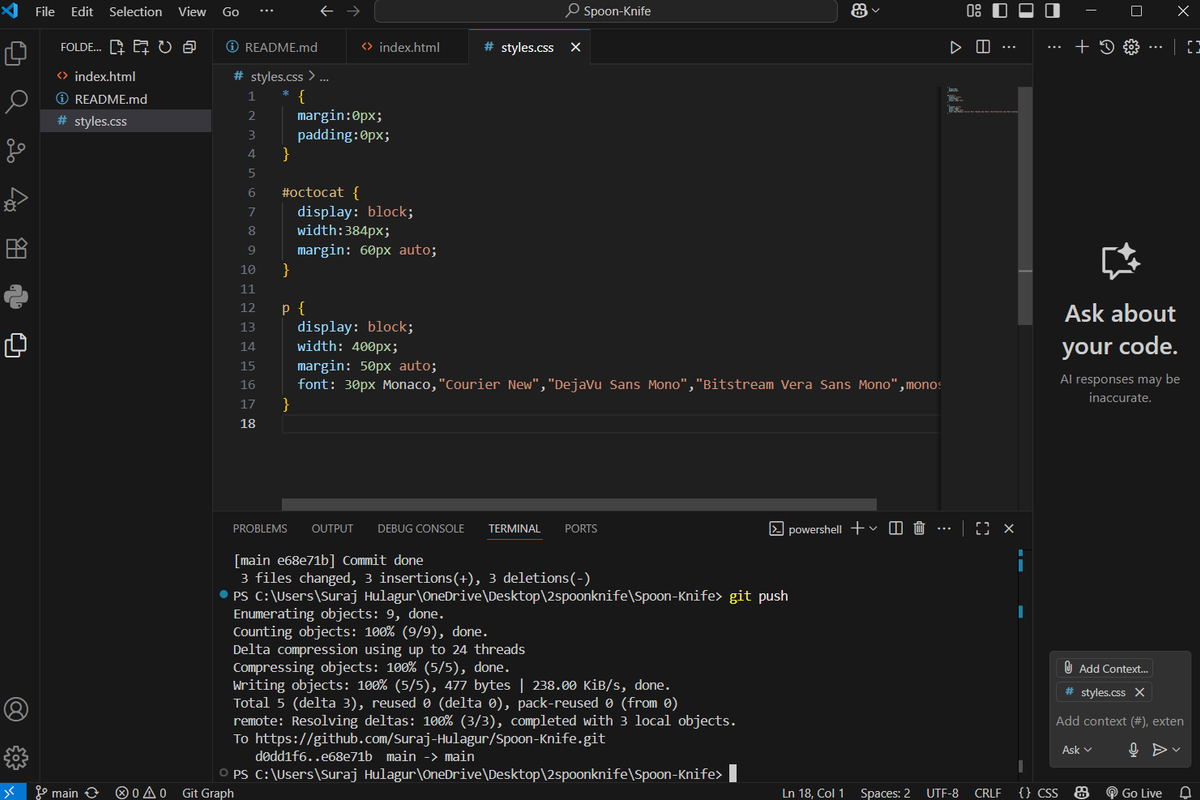Go forward using the navigation arrow
Viewport: 1200px width, 800px height.
(352, 11)
